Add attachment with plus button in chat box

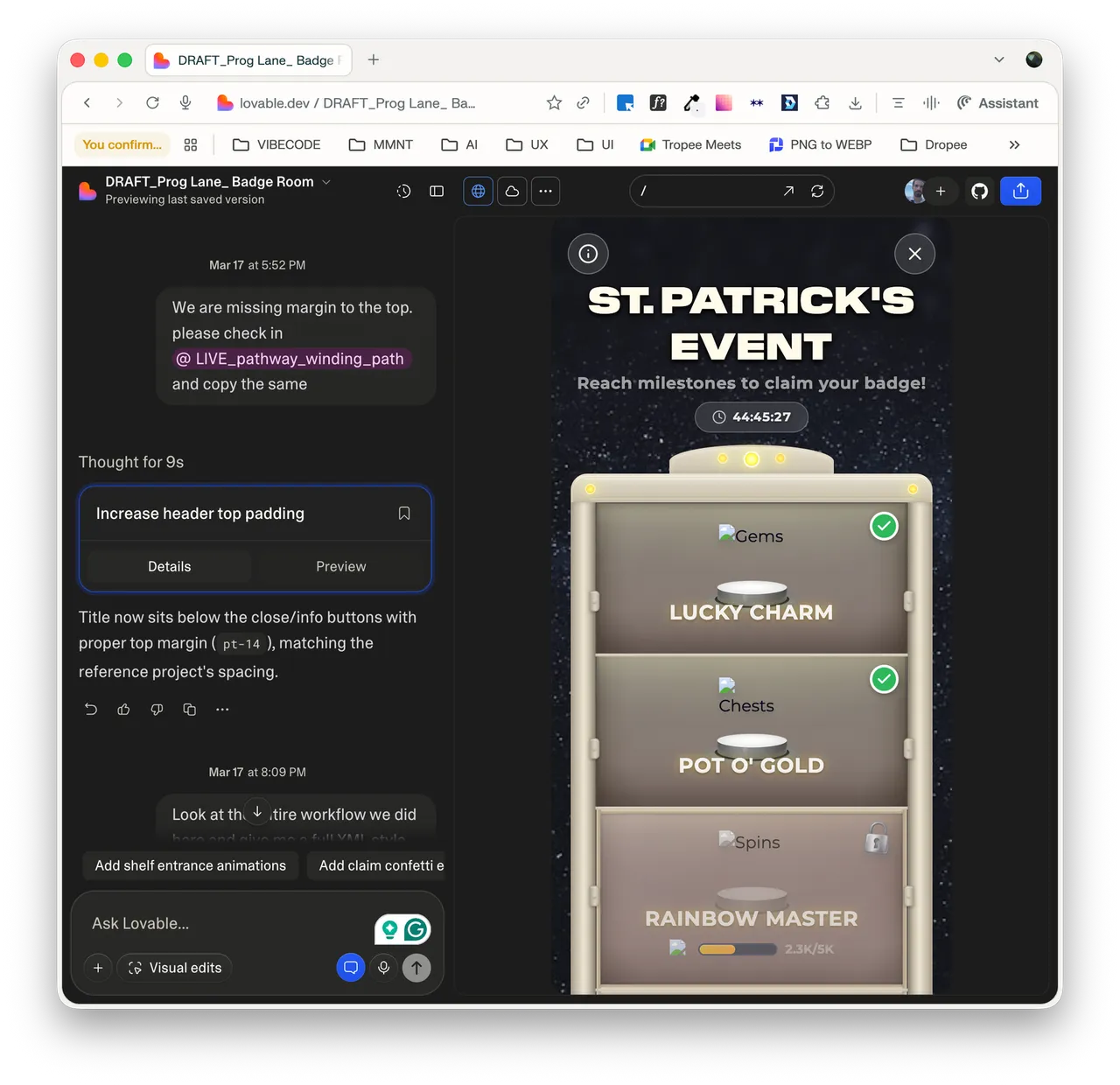(98, 968)
